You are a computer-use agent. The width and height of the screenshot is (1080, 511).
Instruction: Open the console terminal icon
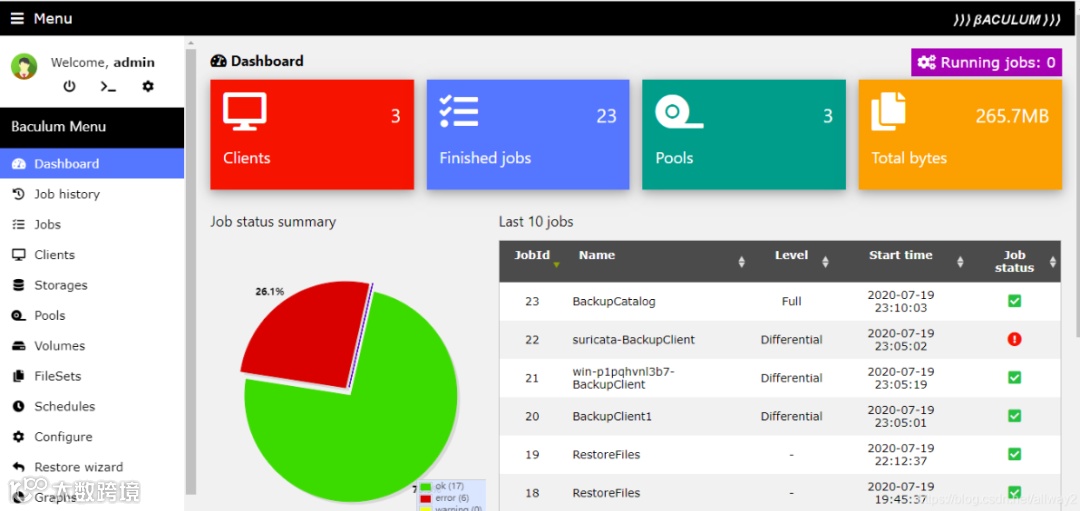[x=108, y=87]
